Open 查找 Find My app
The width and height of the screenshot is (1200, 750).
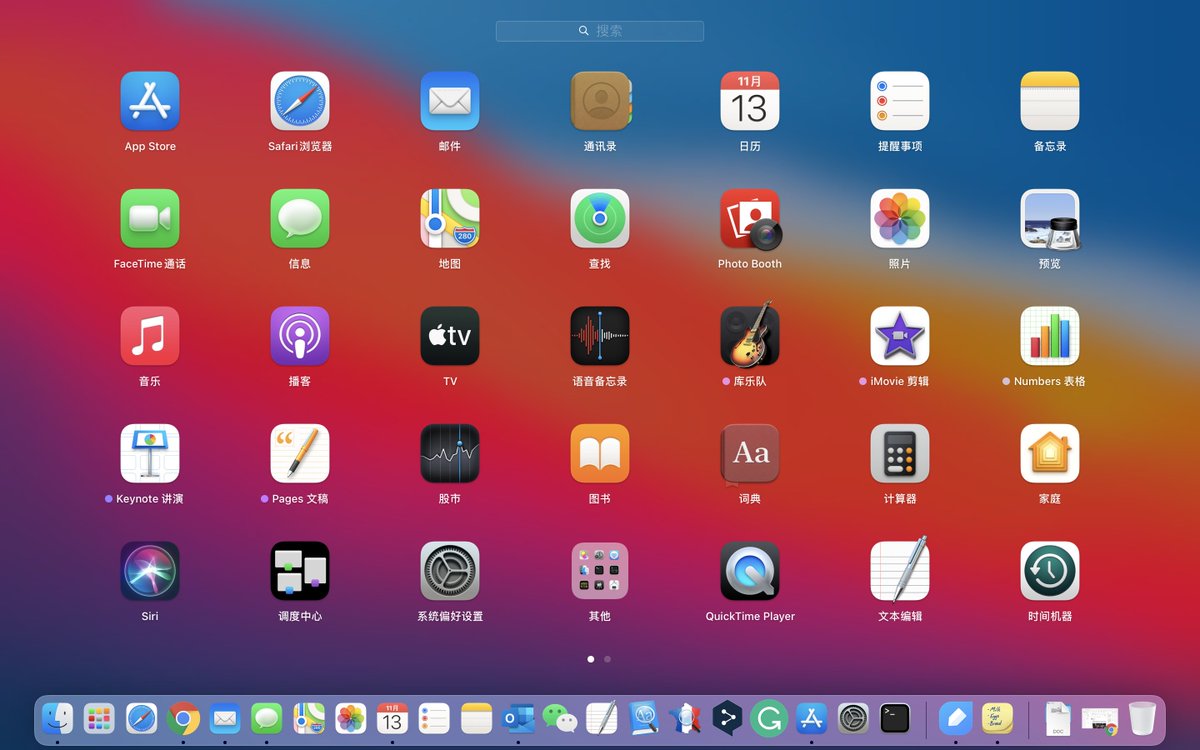[x=600, y=218]
